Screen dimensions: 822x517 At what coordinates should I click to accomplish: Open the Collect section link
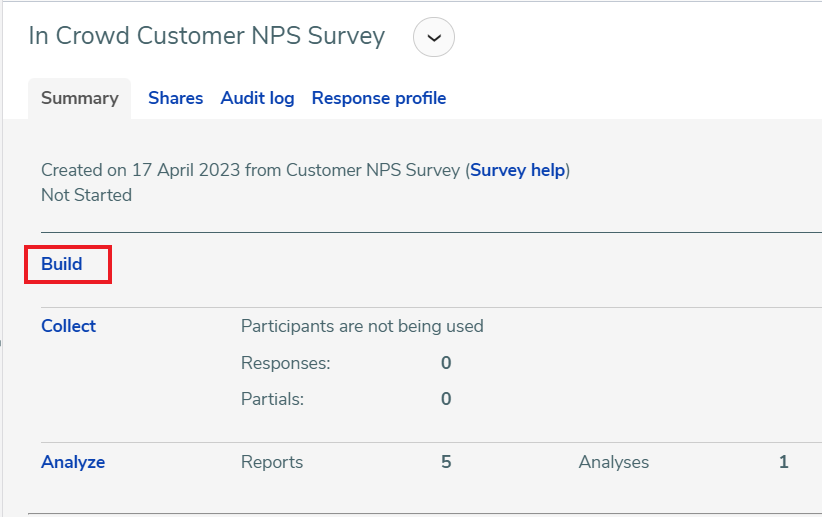(69, 326)
